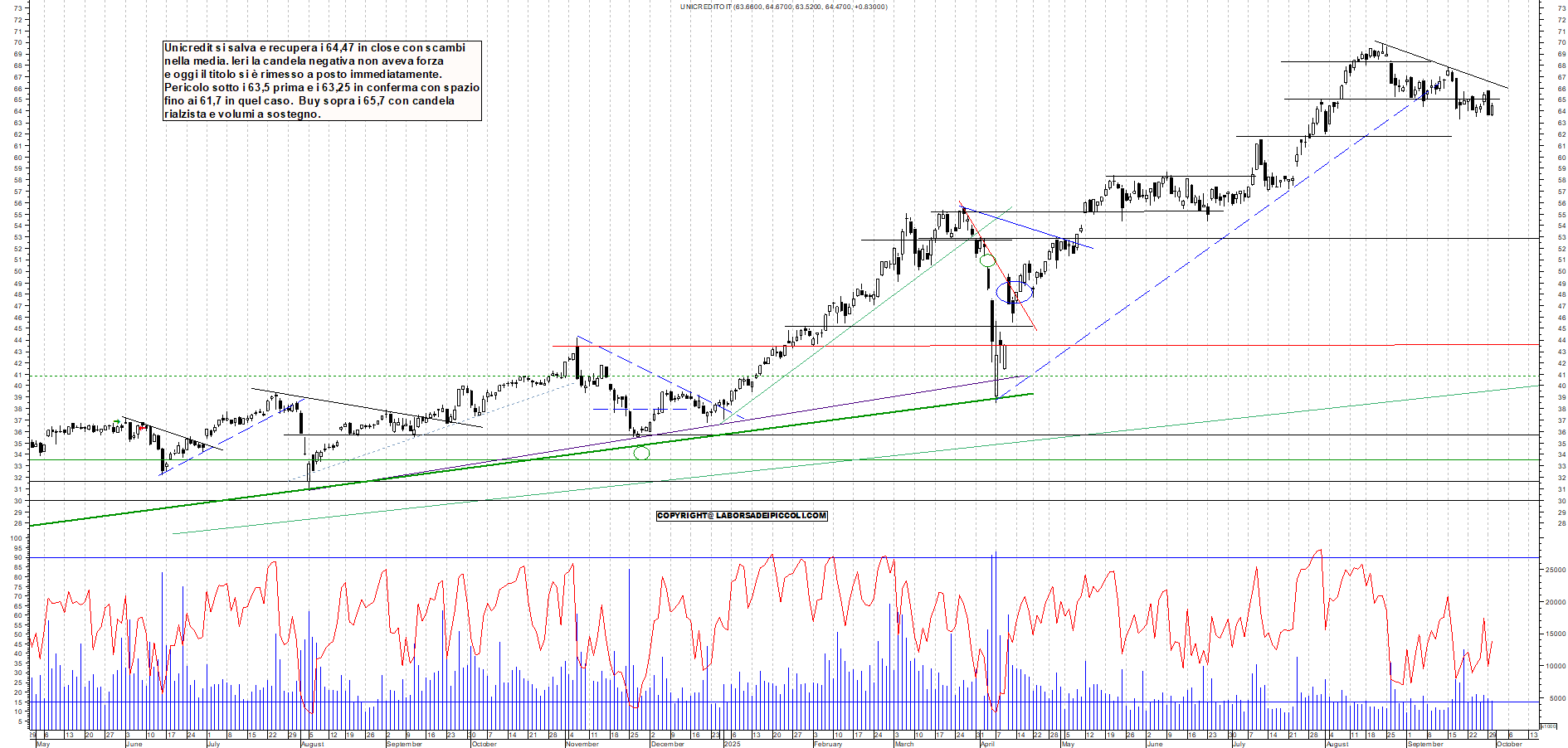Image resolution: width=1568 pixels, height=748 pixels.
Task: Click the UNICREDITO IT chart title
Action: [x=783, y=7]
